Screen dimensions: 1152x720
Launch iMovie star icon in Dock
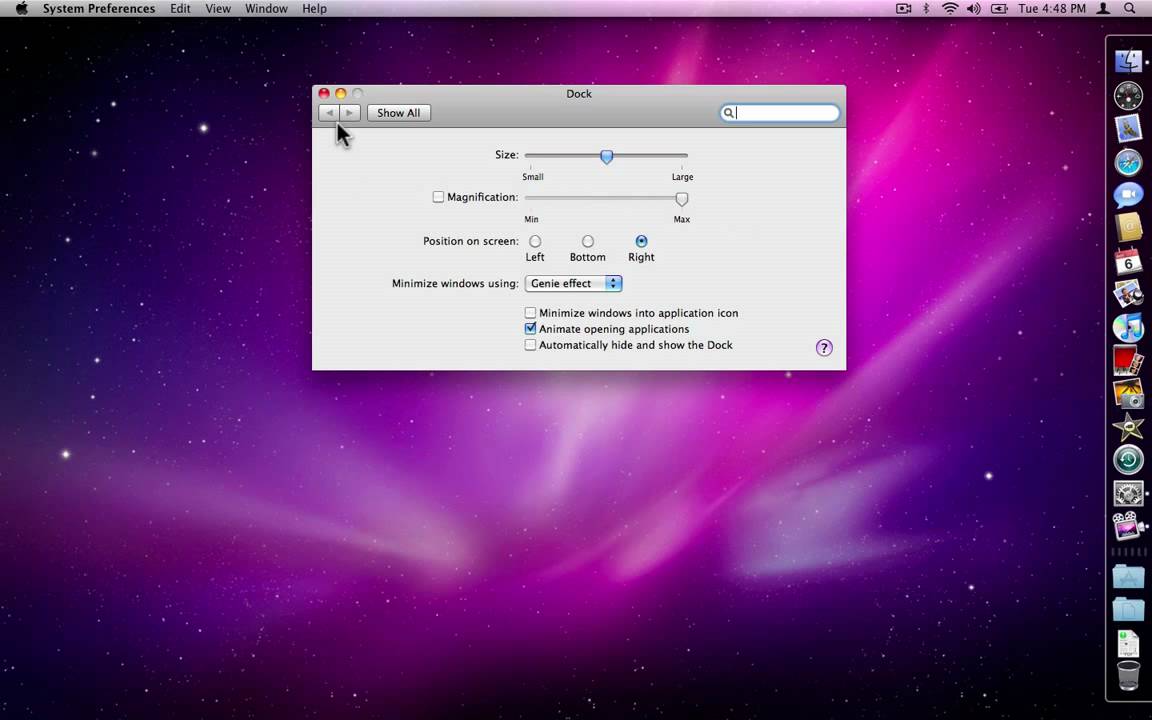(x=1128, y=427)
